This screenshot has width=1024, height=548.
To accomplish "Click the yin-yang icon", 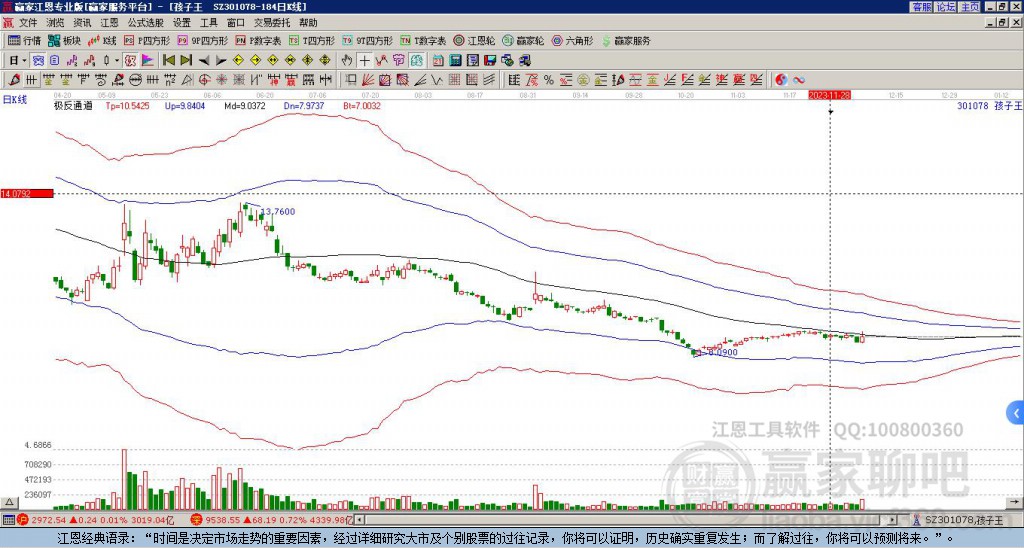I will point(781,80).
